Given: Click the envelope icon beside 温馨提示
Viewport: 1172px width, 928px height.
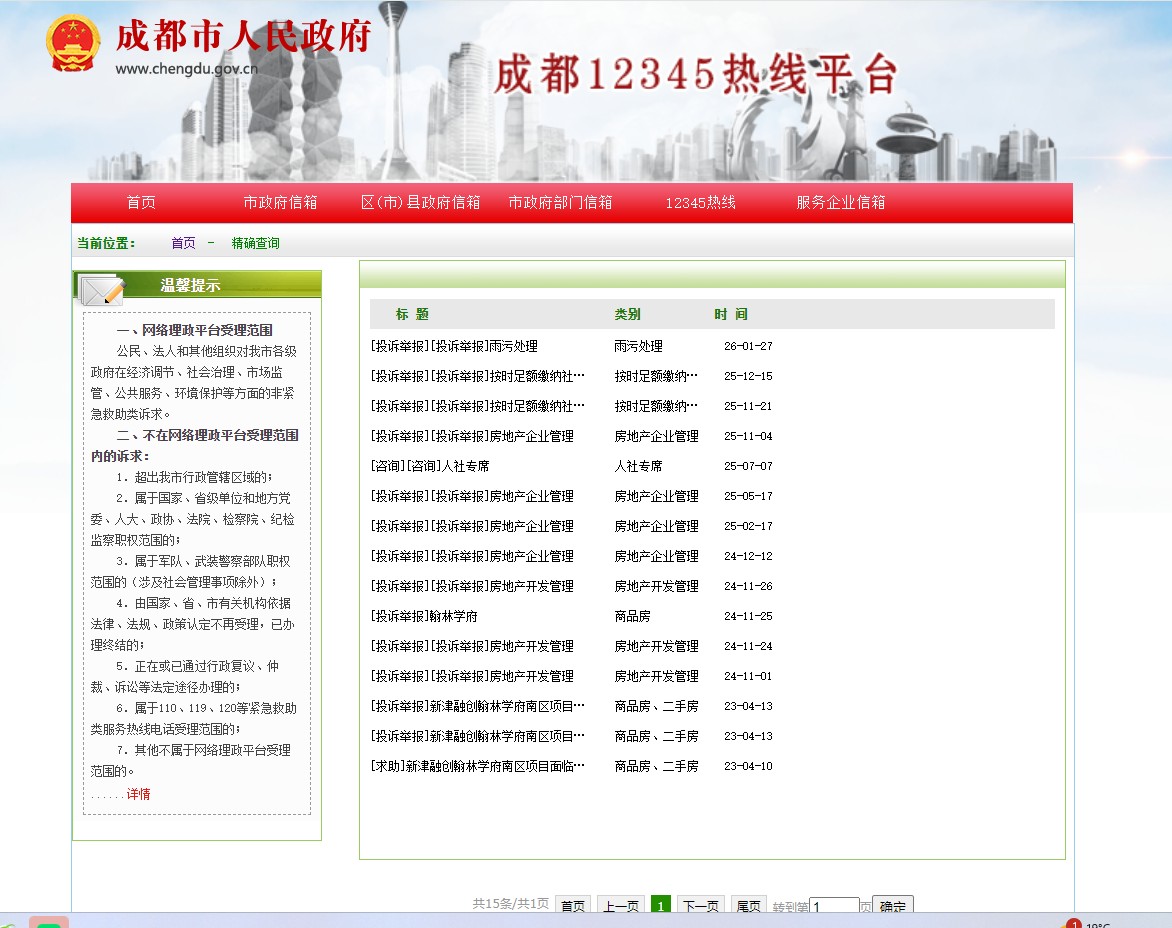Looking at the screenshot, I should pos(100,289).
